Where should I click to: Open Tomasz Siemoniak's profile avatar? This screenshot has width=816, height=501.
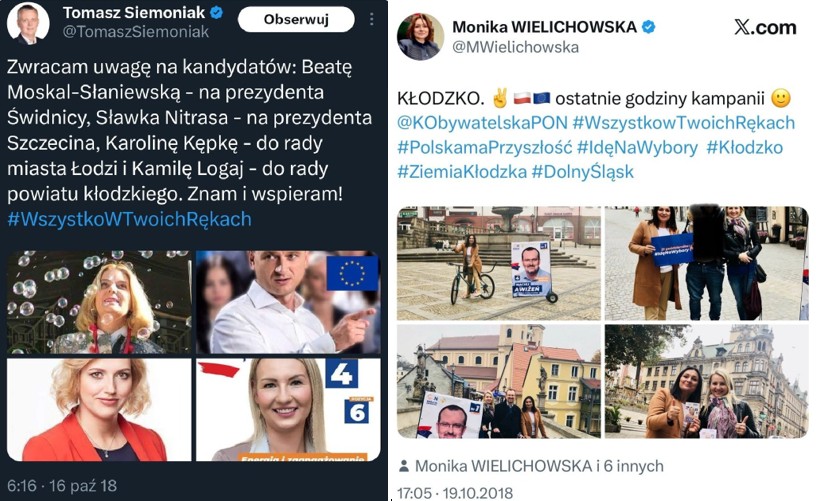point(28,24)
